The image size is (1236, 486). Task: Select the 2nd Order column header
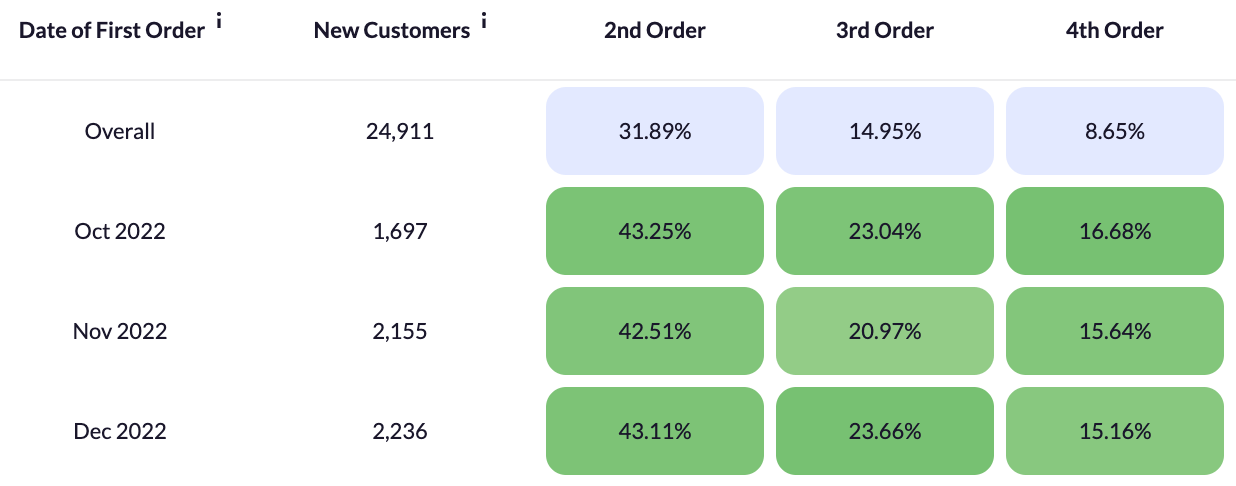(655, 31)
